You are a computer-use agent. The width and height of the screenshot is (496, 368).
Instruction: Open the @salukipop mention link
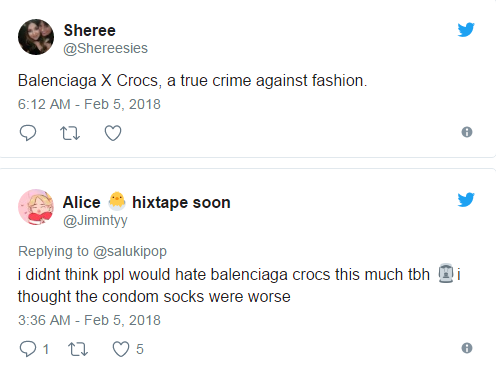click(130, 251)
